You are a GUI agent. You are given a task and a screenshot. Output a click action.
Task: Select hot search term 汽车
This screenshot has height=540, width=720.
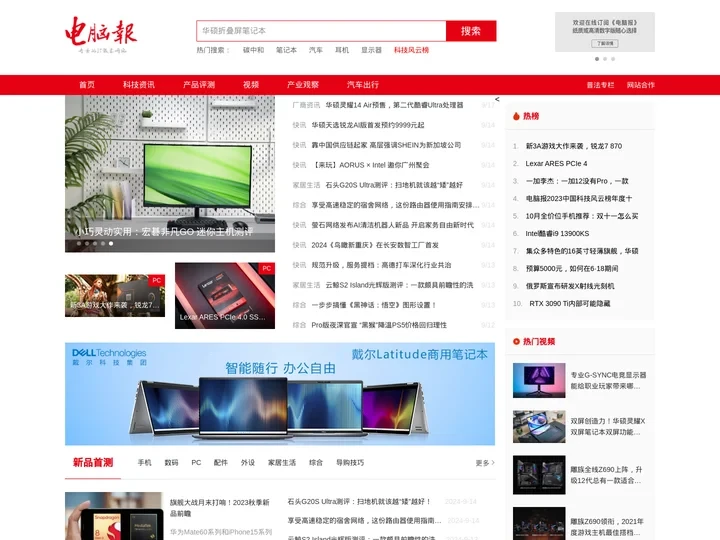click(x=315, y=50)
